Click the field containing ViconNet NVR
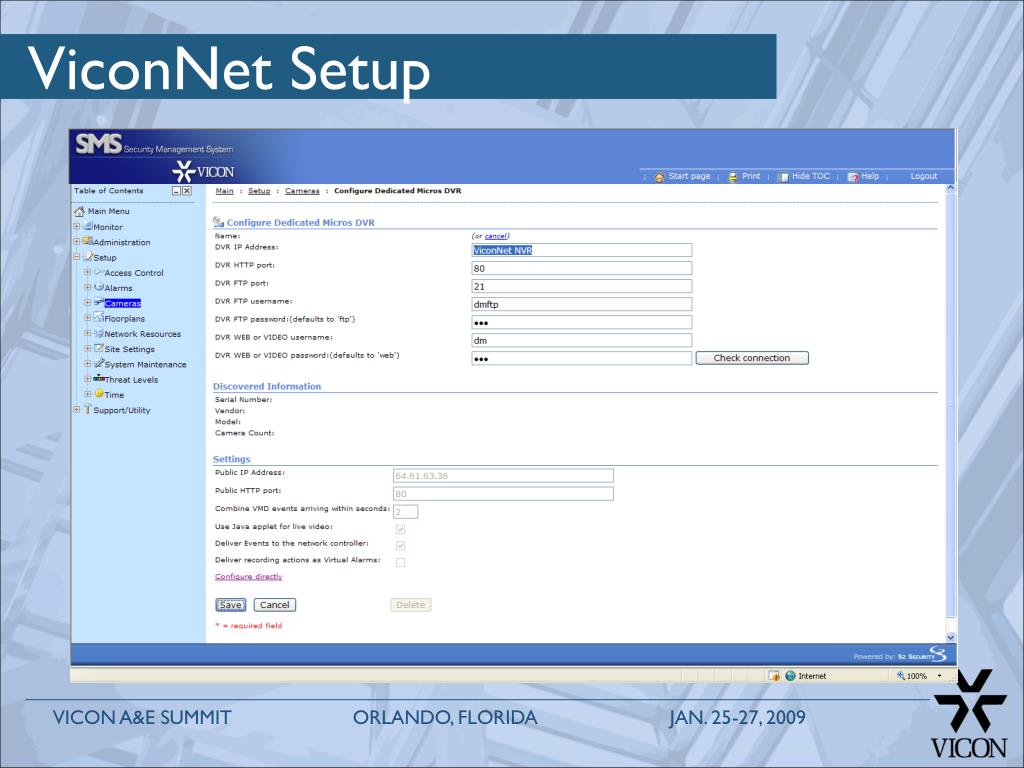The height and width of the screenshot is (768, 1024). click(x=581, y=250)
